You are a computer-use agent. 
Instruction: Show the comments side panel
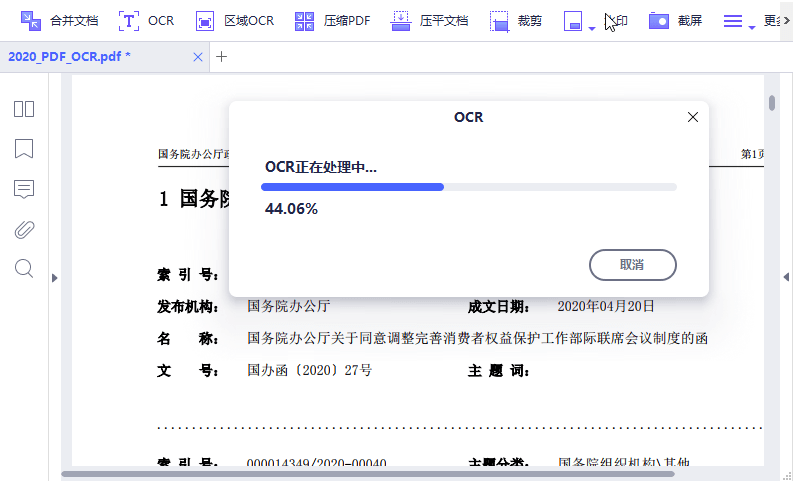24,189
